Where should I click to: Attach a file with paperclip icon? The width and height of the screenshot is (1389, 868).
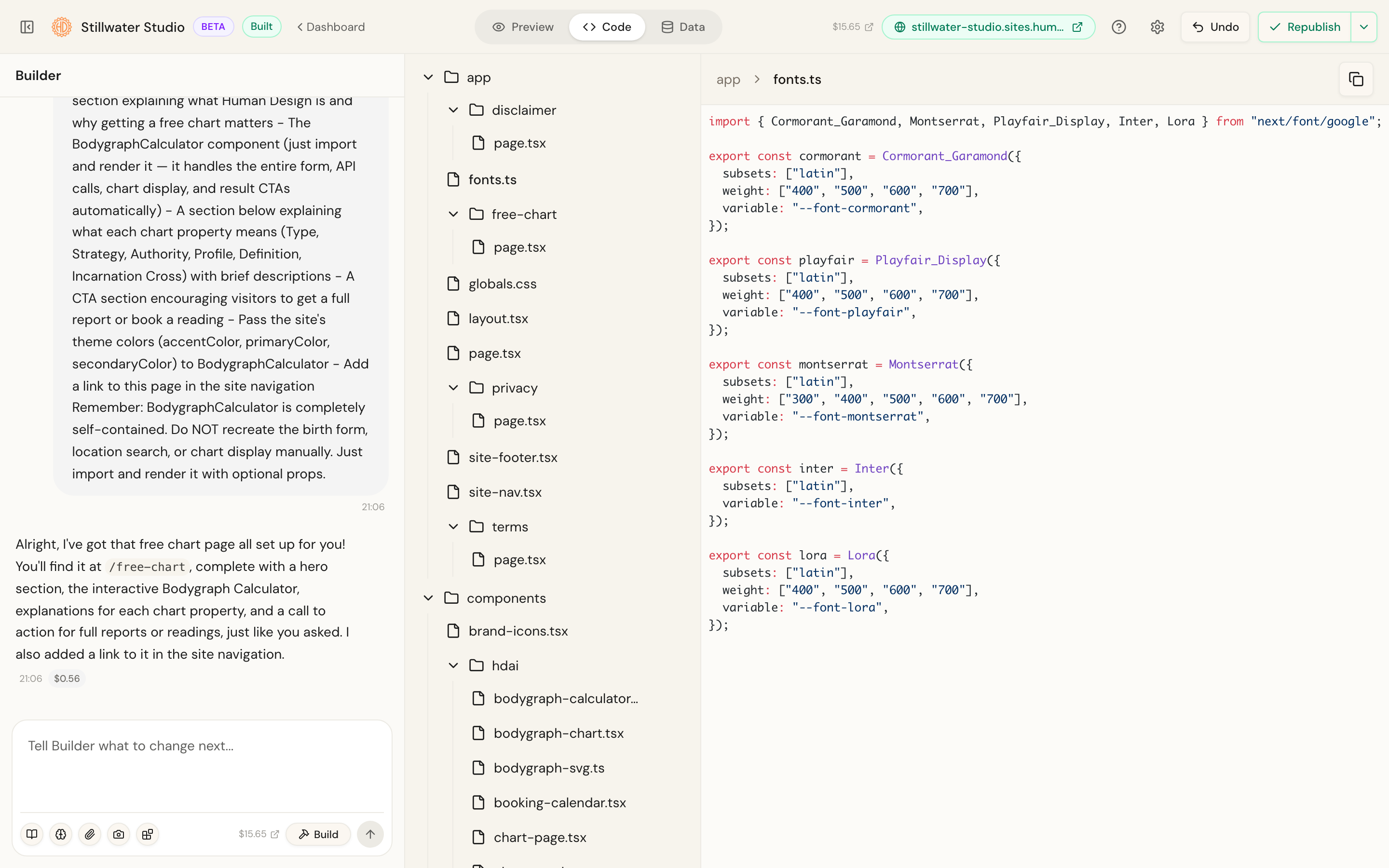click(x=90, y=834)
